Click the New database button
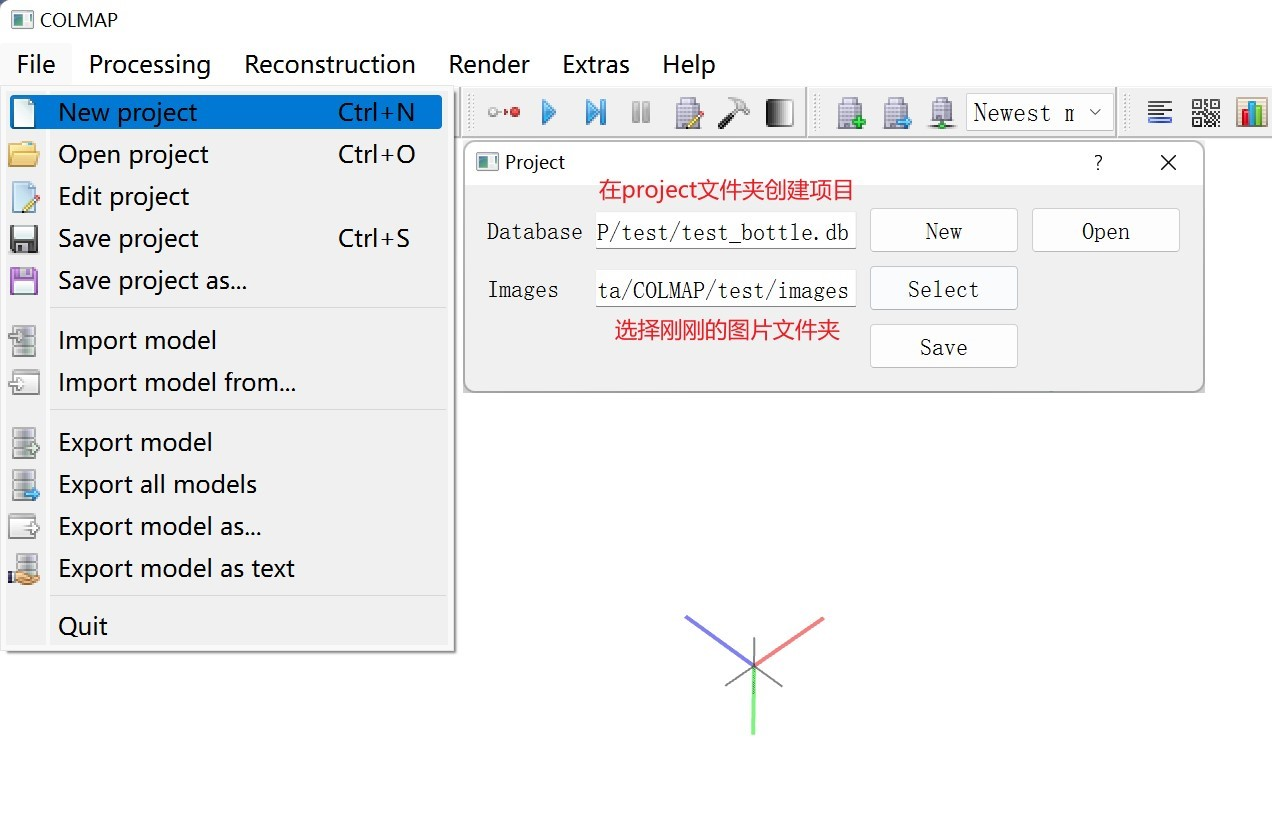 tap(943, 231)
